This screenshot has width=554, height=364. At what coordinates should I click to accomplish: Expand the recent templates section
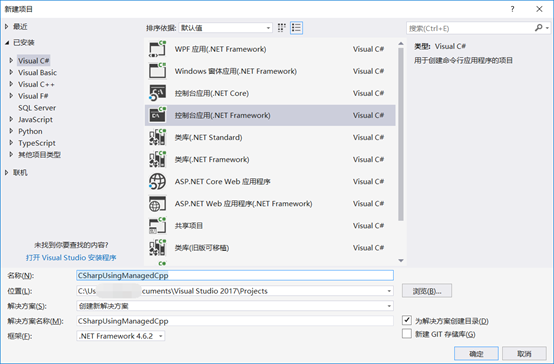7,27
